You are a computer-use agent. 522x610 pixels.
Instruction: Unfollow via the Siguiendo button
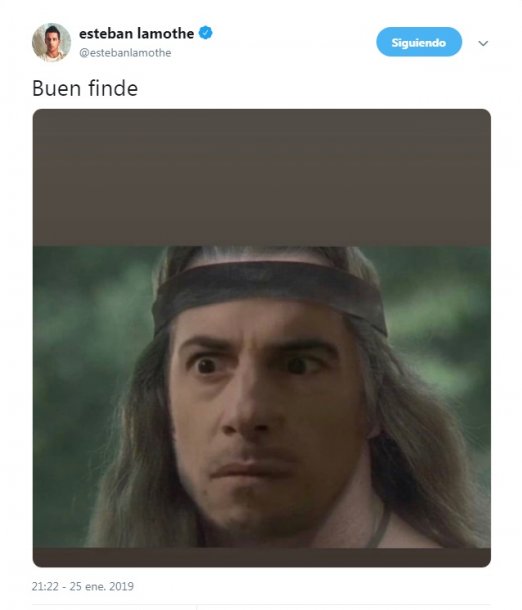[419, 42]
